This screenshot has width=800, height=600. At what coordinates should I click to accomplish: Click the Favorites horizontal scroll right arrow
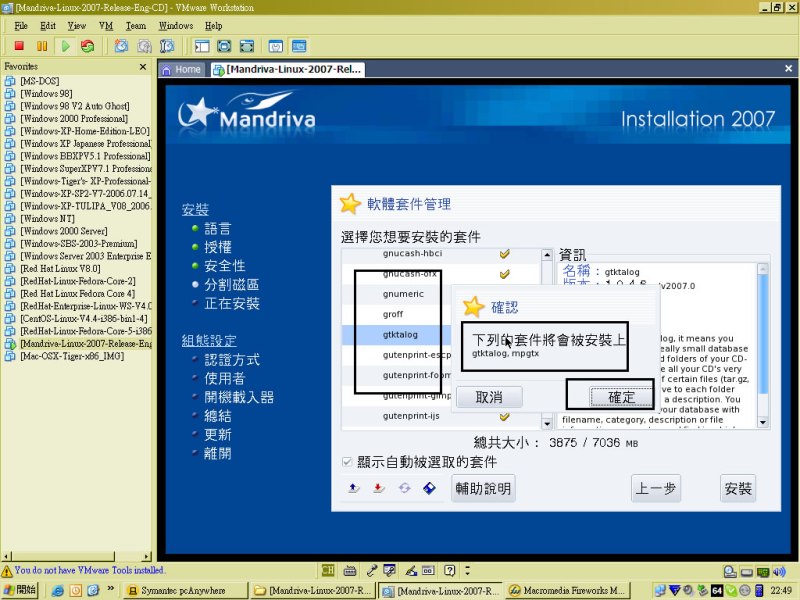(x=147, y=557)
